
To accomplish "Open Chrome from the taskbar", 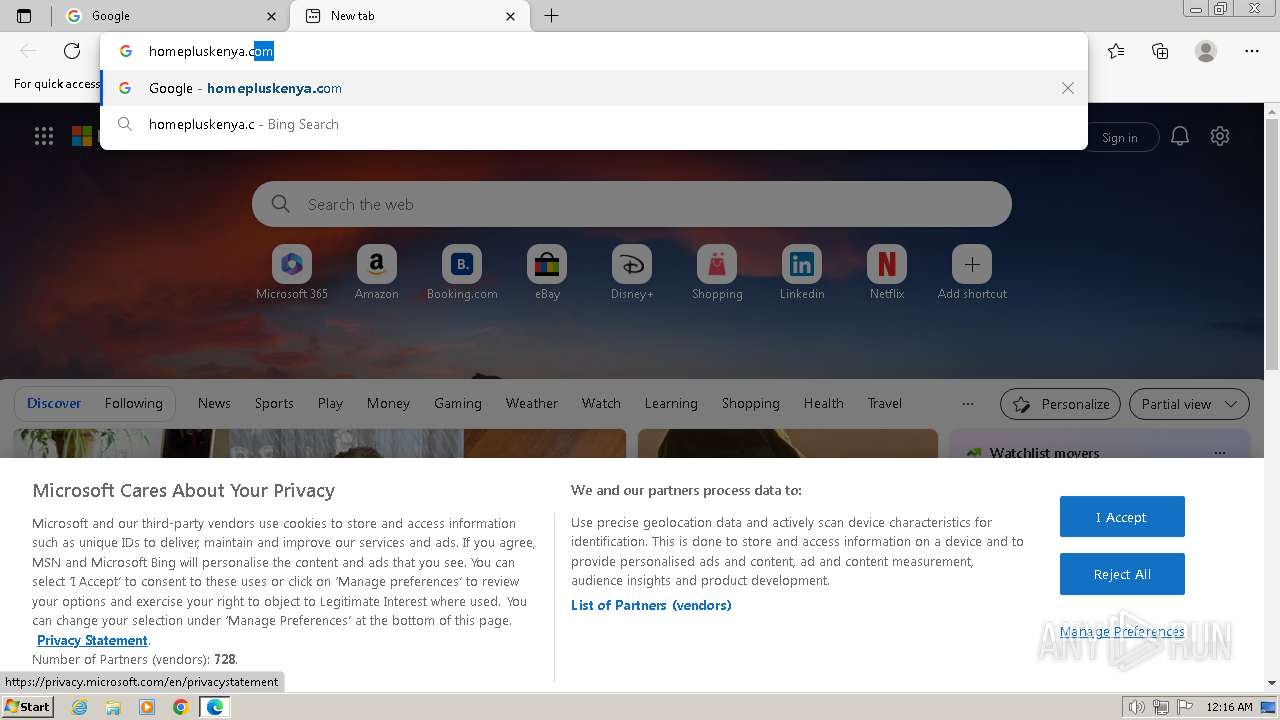I will pos(180,707).
